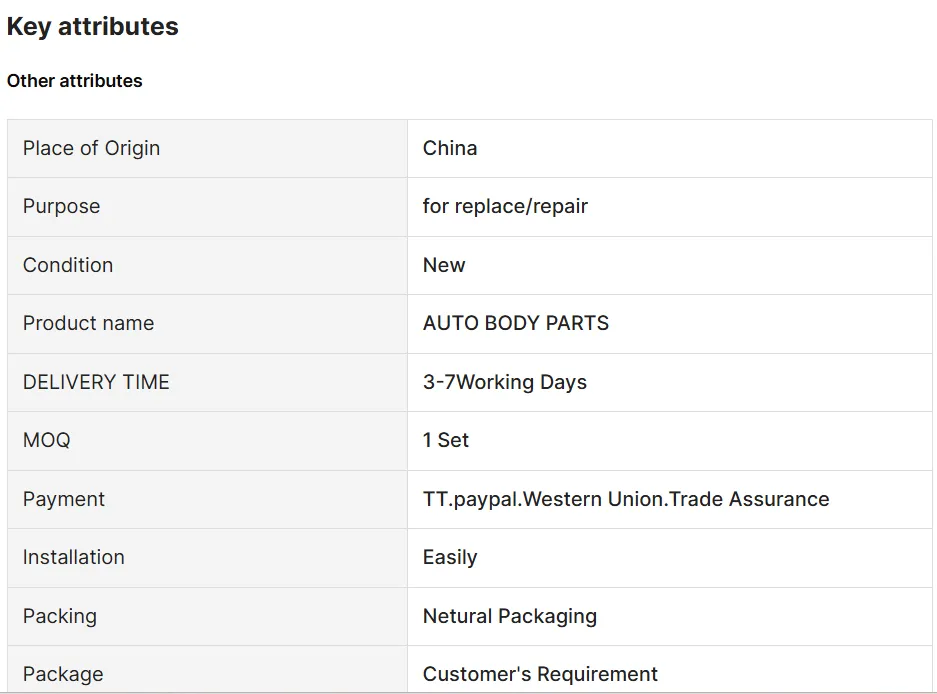
Task: Click the 1 Set value
Action: 446,440
